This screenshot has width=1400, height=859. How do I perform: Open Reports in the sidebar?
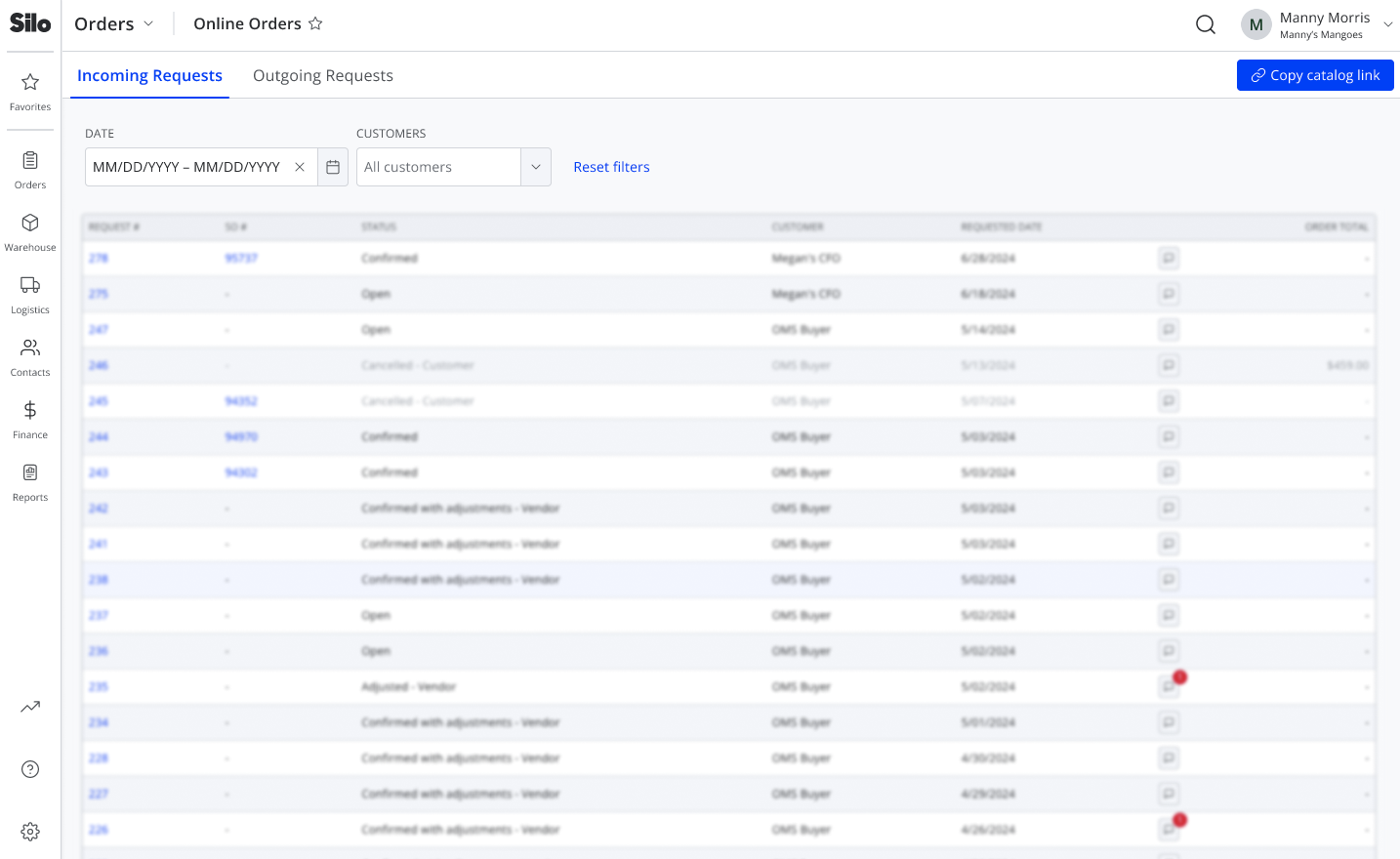[30, 482]
